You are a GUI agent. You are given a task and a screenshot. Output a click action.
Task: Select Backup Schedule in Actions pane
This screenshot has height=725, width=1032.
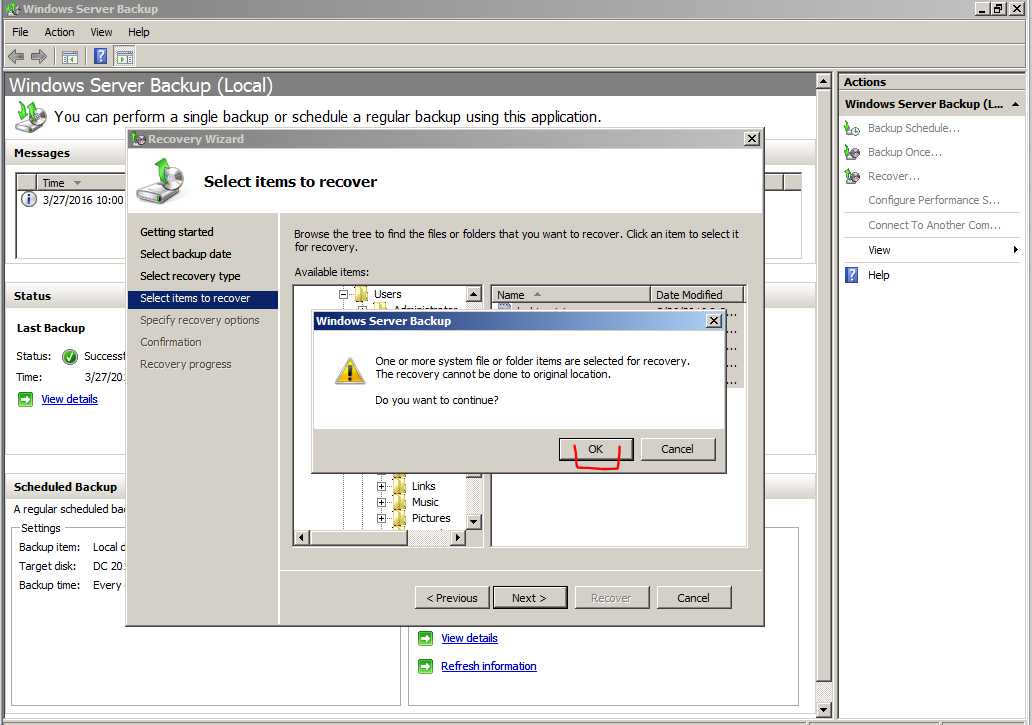(x=914, y=128)
